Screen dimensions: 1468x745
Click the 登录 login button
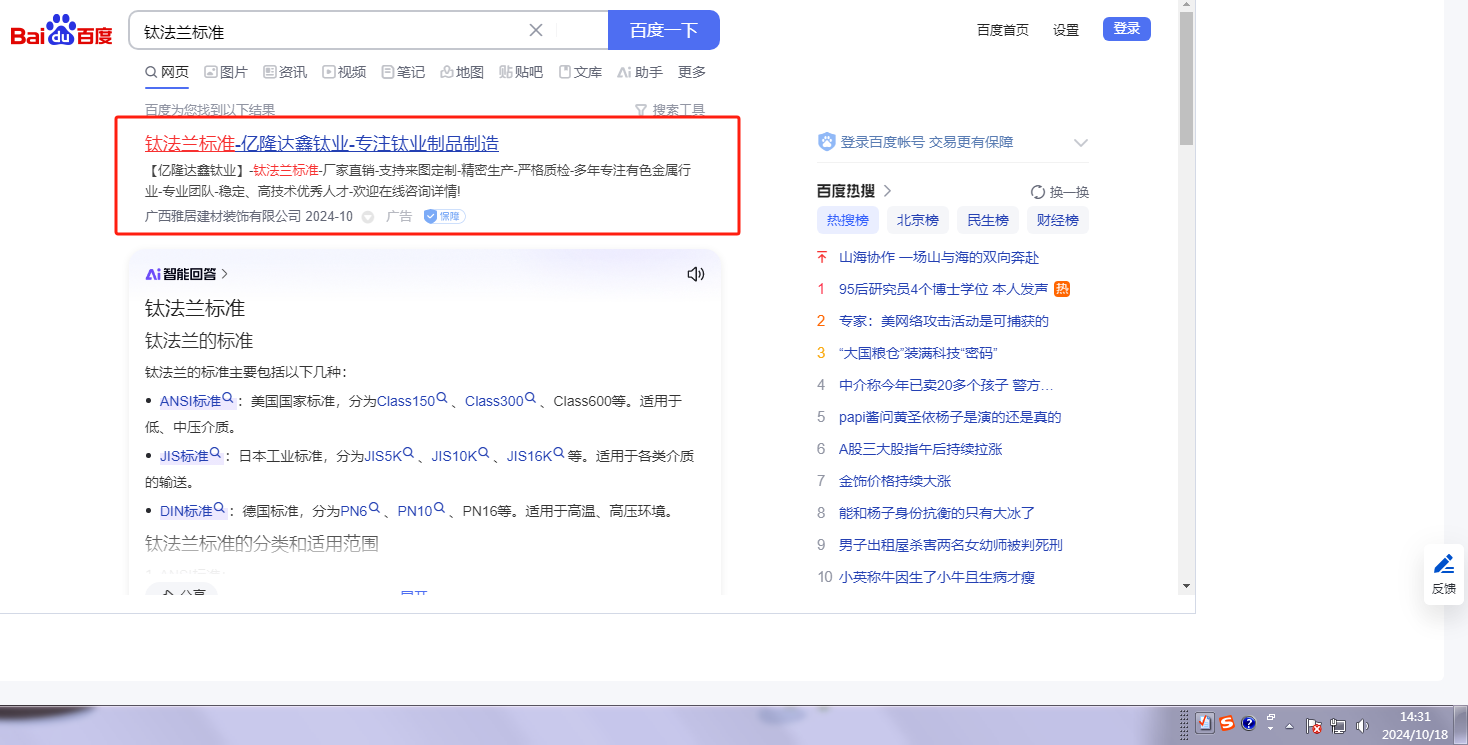pyautogui.click(x=1126, y=29)
